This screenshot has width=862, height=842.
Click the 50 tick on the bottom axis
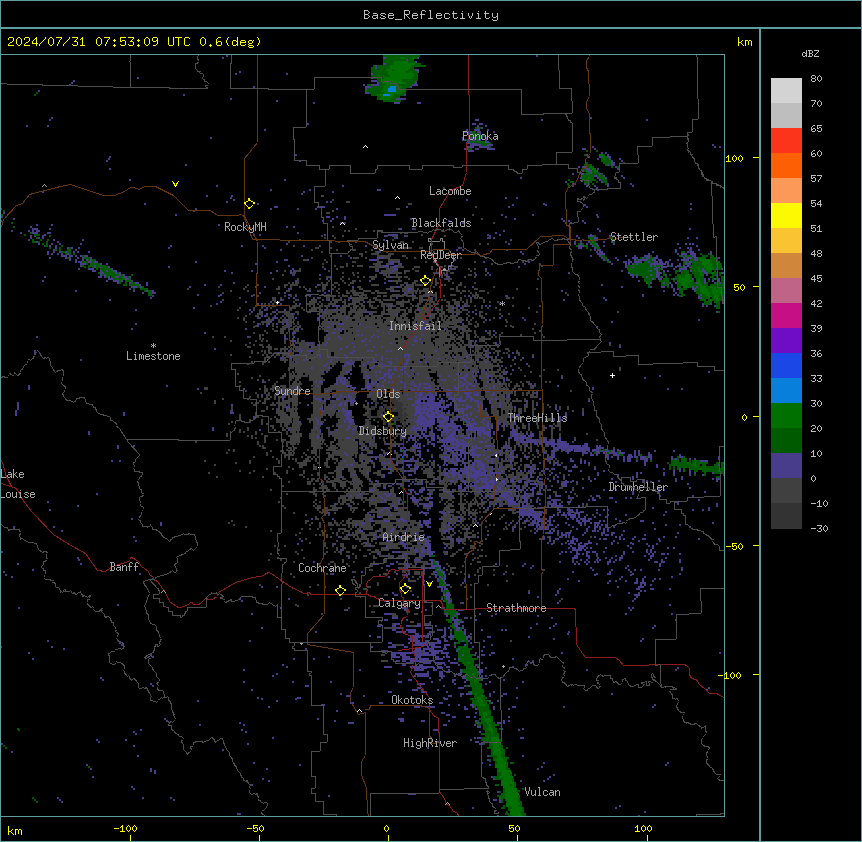514,829
